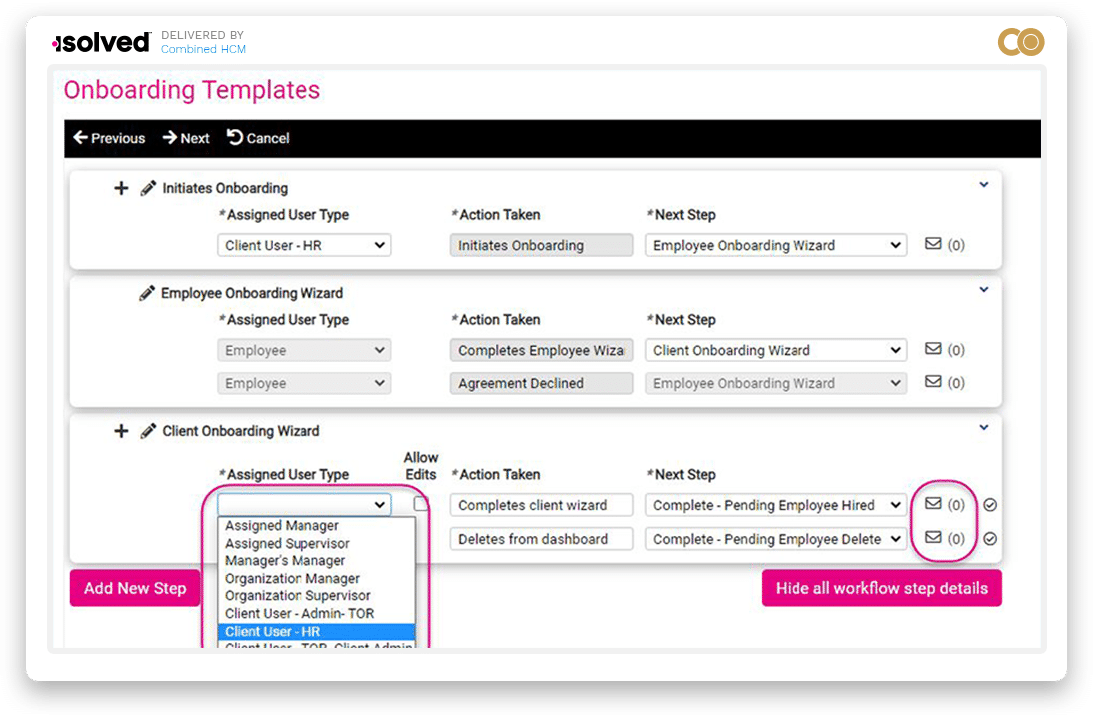
Task: Click the Onboarding Templates heading
Action: coord(192,90)
